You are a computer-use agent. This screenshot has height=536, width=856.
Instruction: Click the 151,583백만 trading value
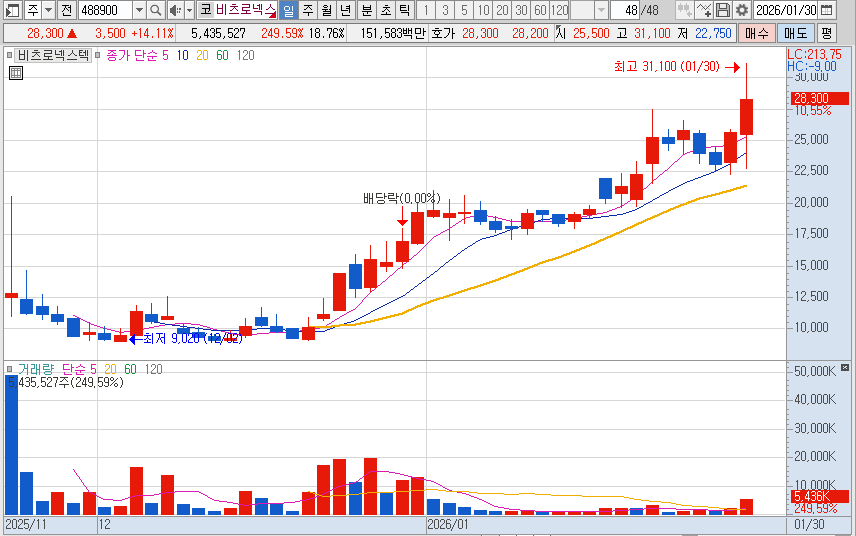tap(393, 33)
